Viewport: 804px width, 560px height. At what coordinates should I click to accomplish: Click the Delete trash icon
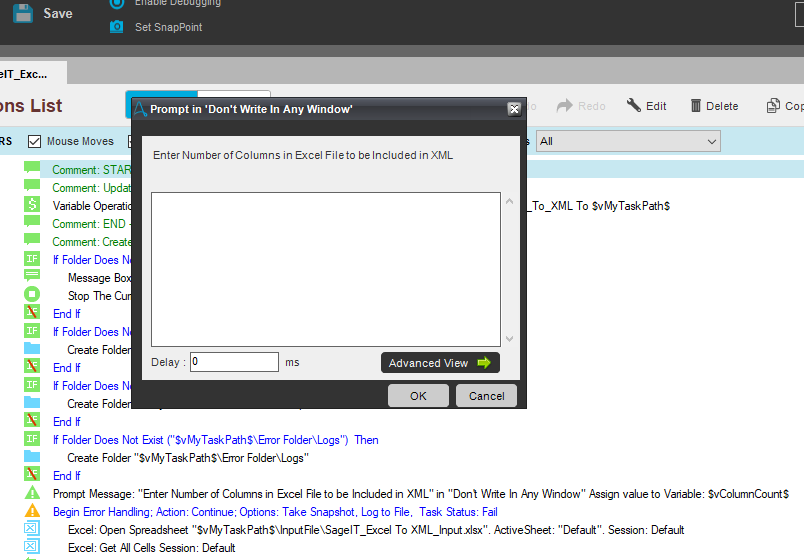[x=695, y=106]
